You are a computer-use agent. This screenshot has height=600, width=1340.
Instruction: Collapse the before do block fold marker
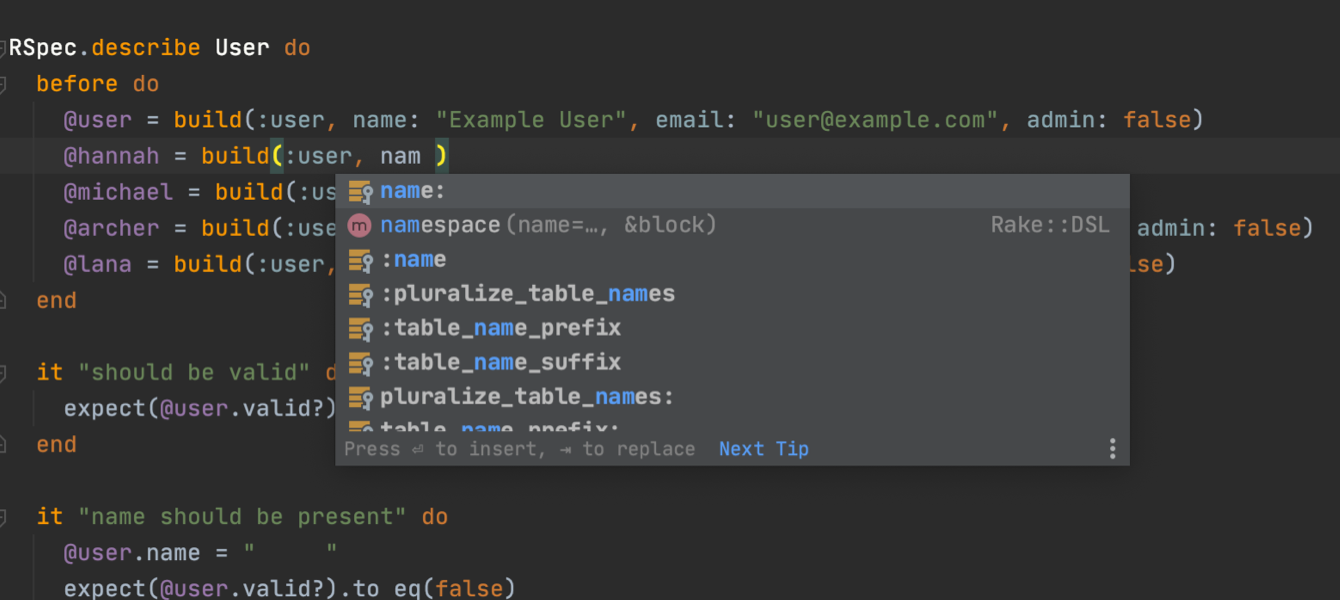(x=4, y=84)
